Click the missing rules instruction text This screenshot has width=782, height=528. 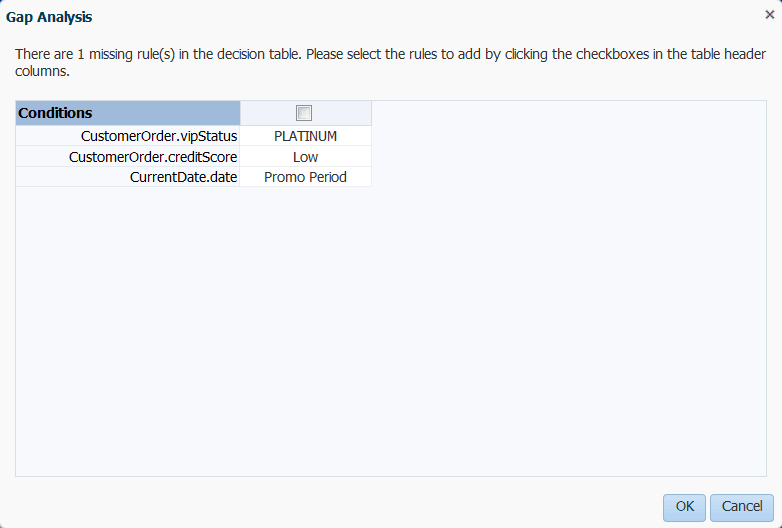(x=391, y=62)
